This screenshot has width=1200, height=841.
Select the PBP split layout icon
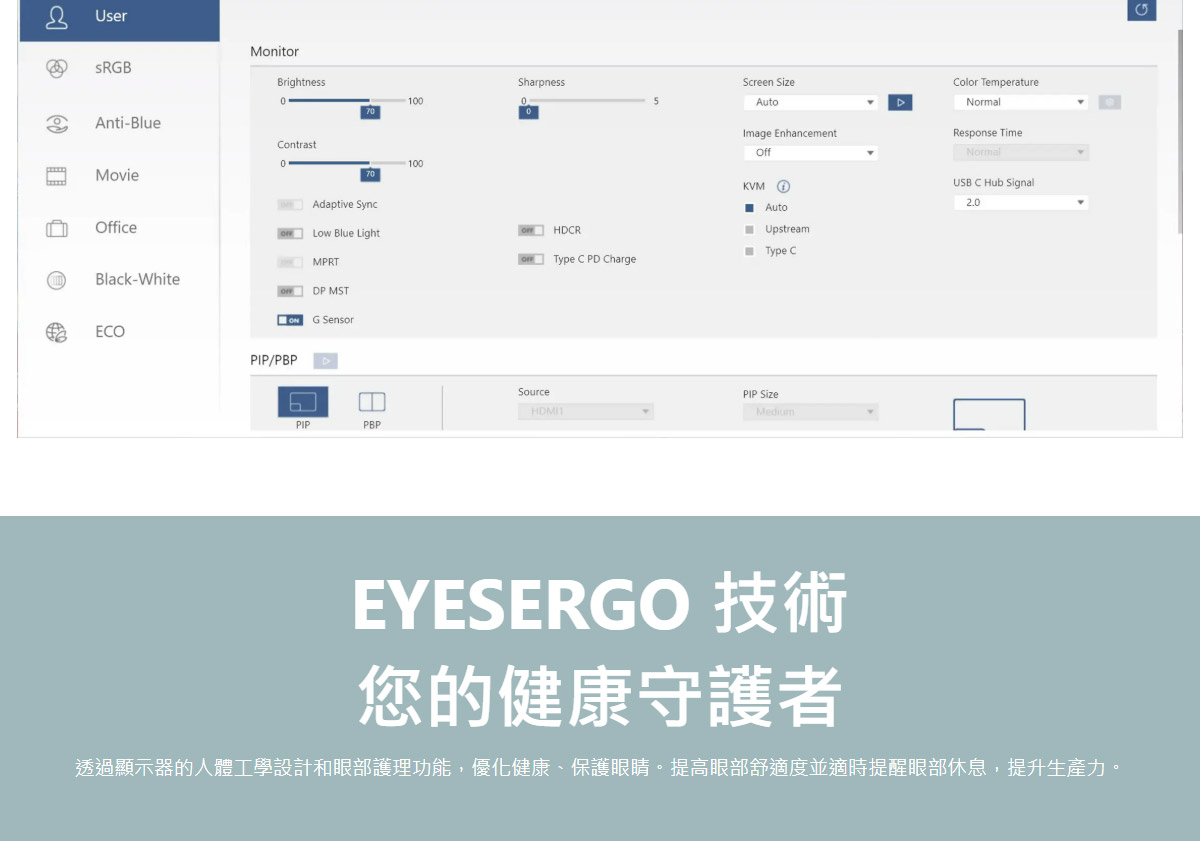[x=372, y=402]
